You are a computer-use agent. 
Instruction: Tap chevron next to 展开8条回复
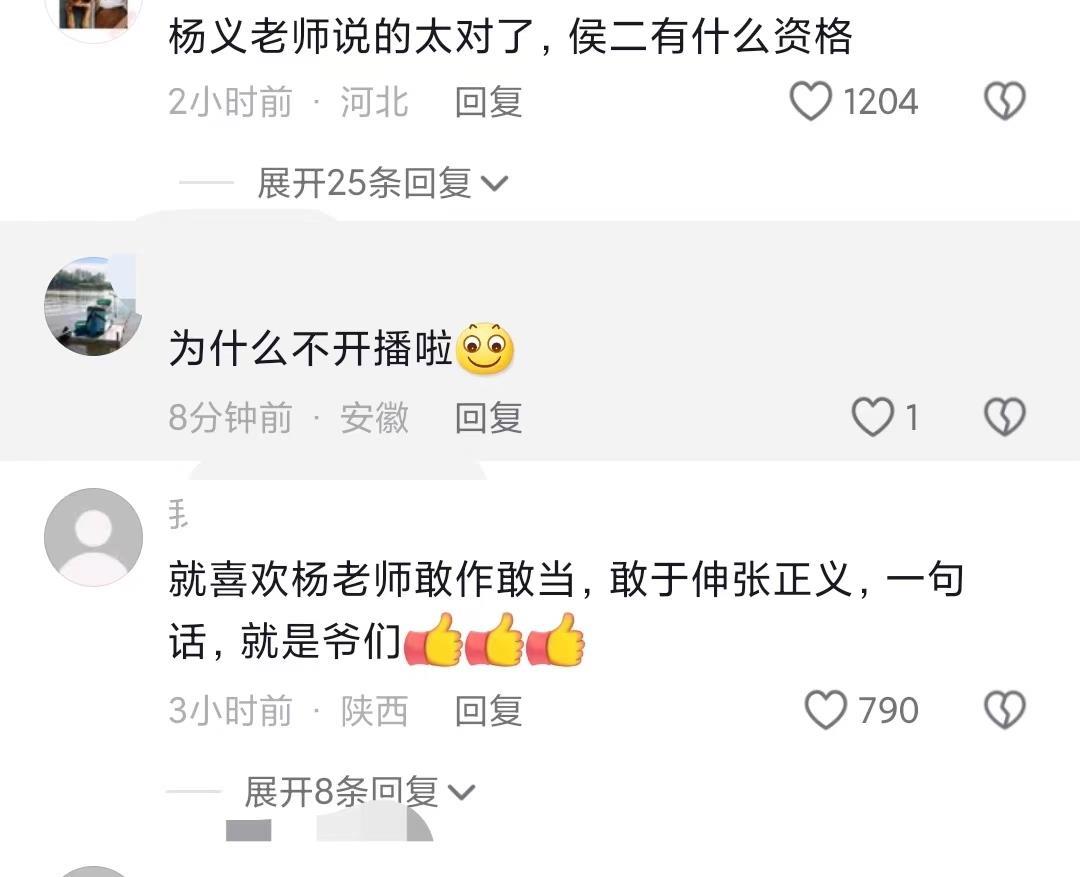461,792
